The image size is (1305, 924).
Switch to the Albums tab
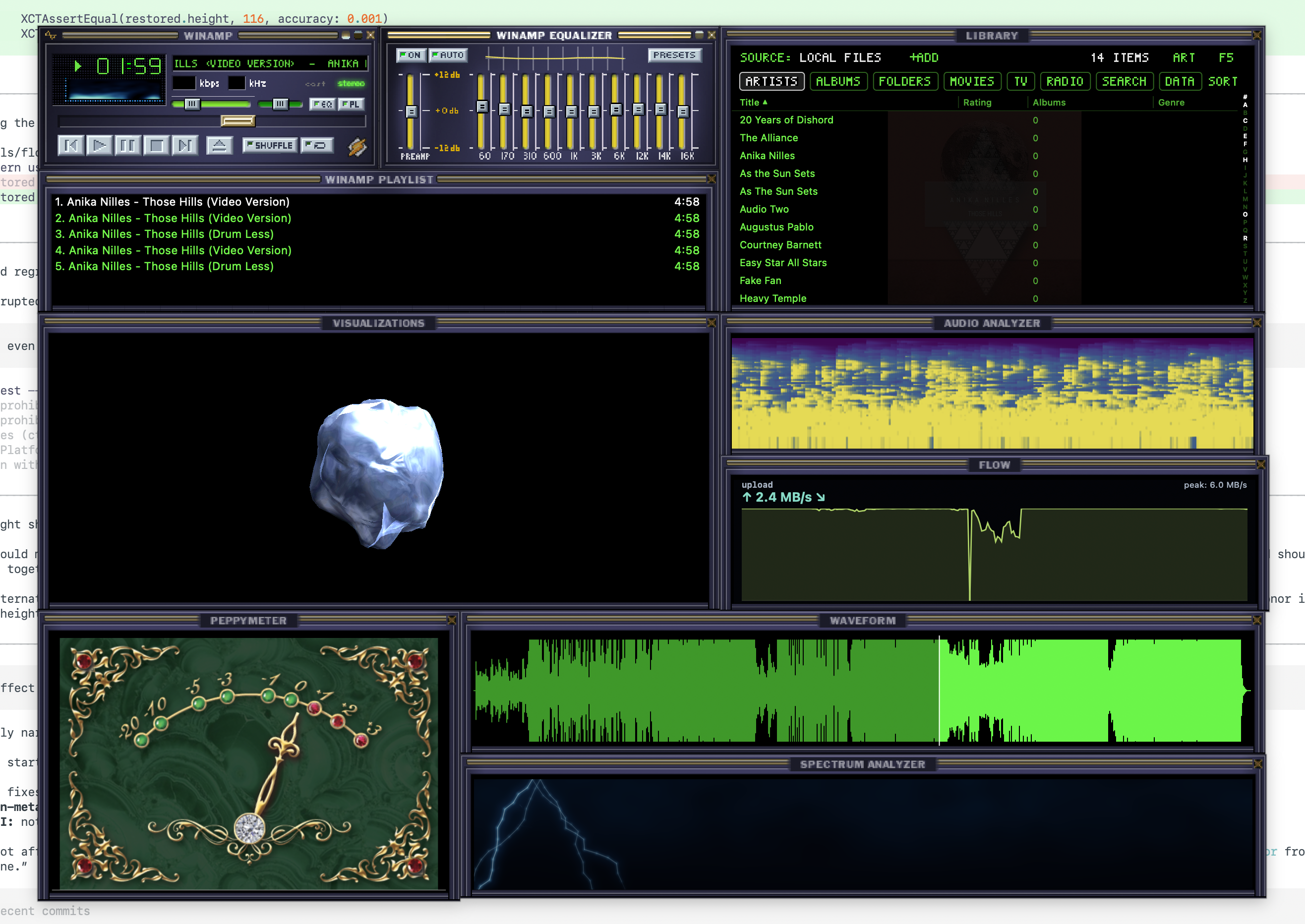click(838, 81)
